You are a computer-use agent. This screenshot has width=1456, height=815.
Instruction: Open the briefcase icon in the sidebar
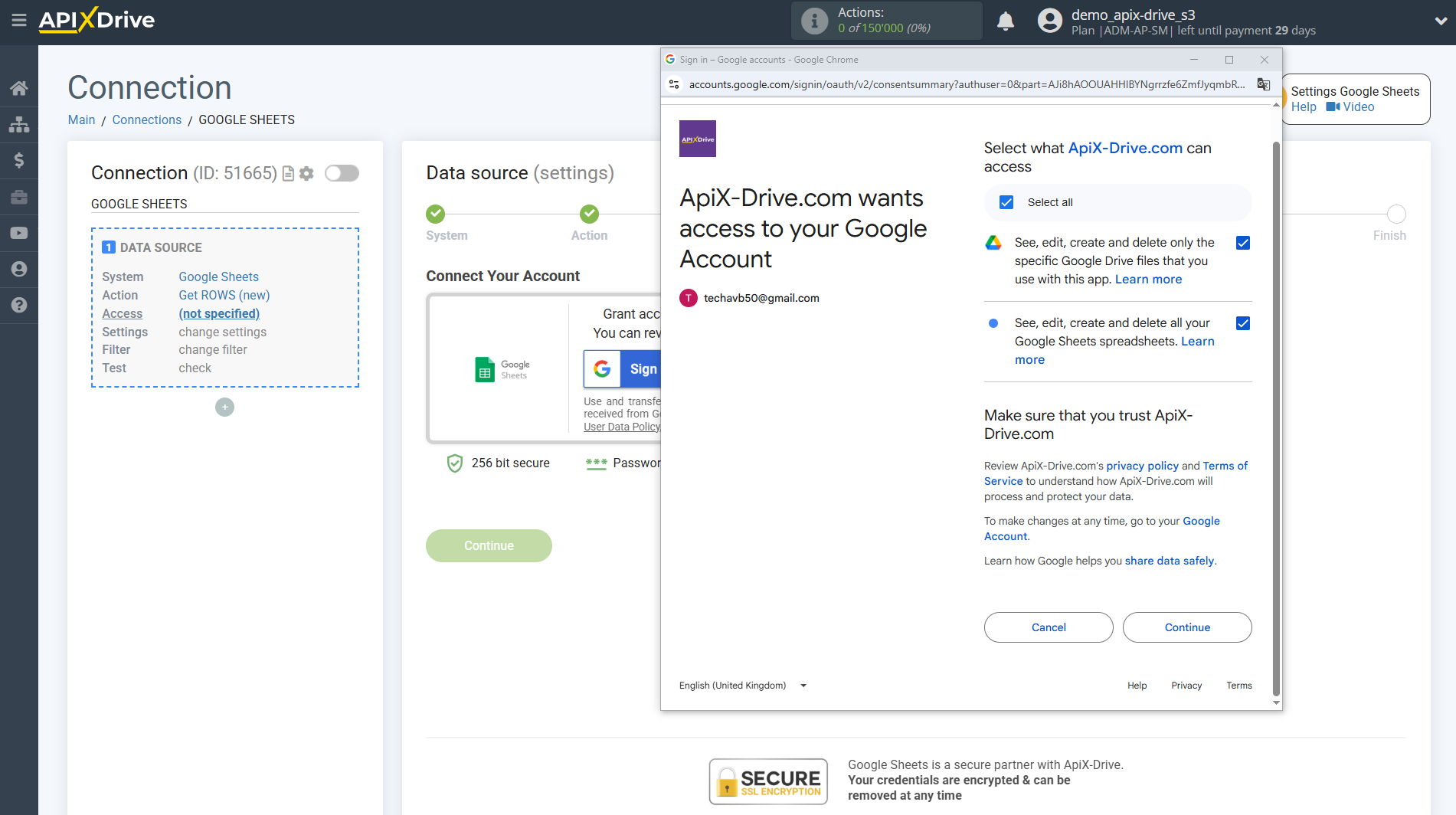[19, 197]
